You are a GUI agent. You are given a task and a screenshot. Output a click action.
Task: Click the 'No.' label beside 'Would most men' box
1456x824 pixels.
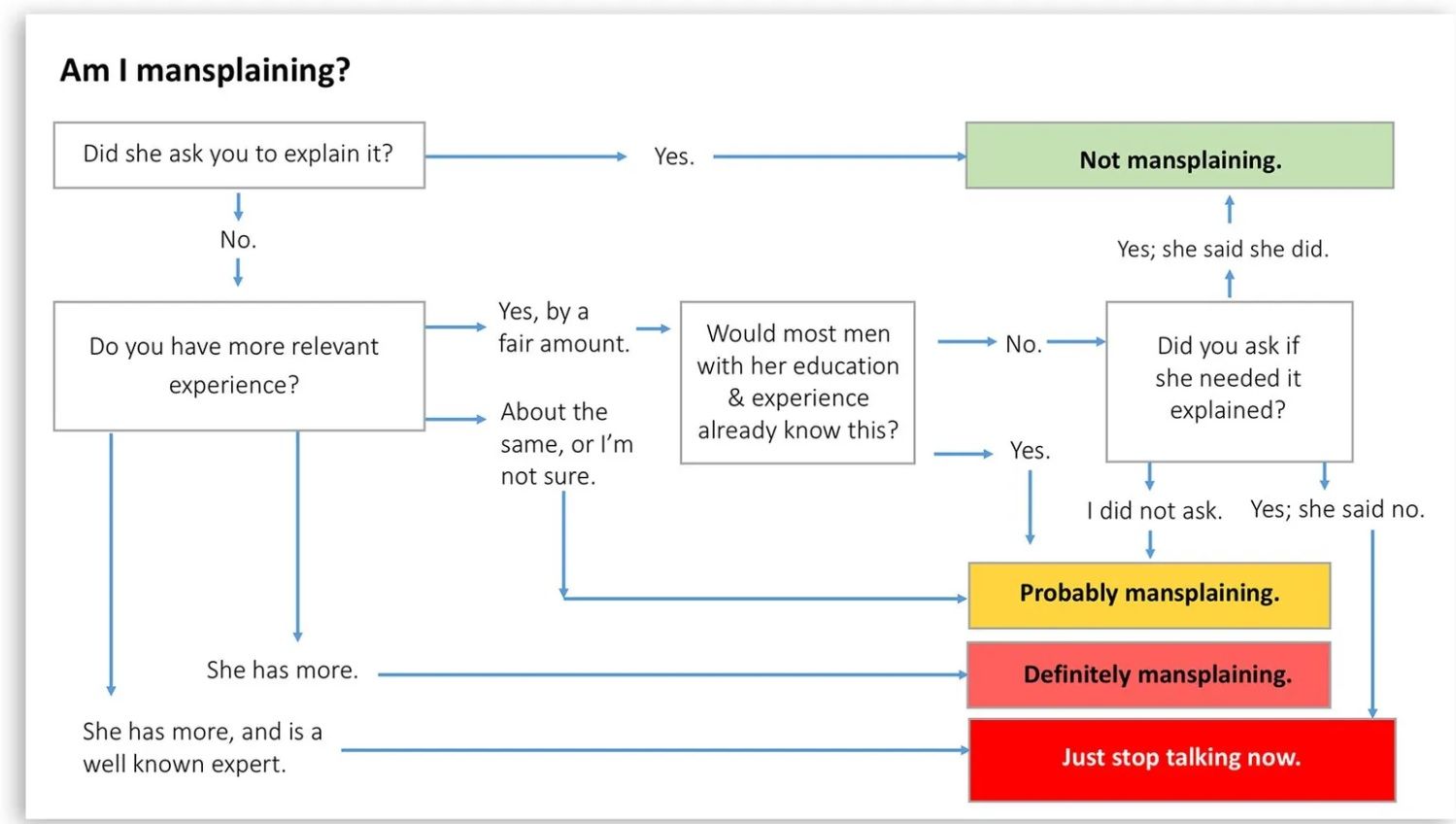coord(1024,344)
